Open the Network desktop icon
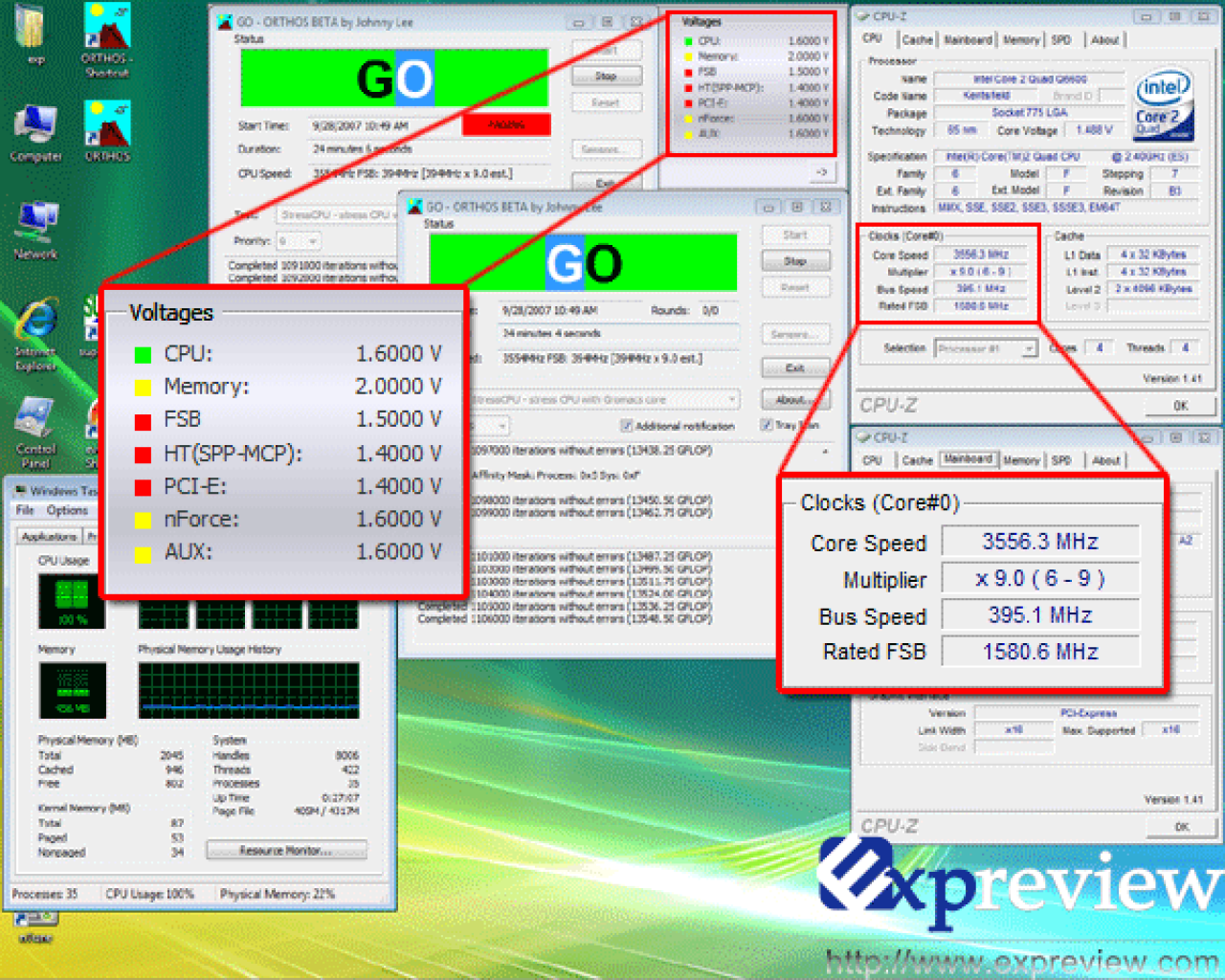Viewport: 1225px width, 980px height. pos(35,231)
